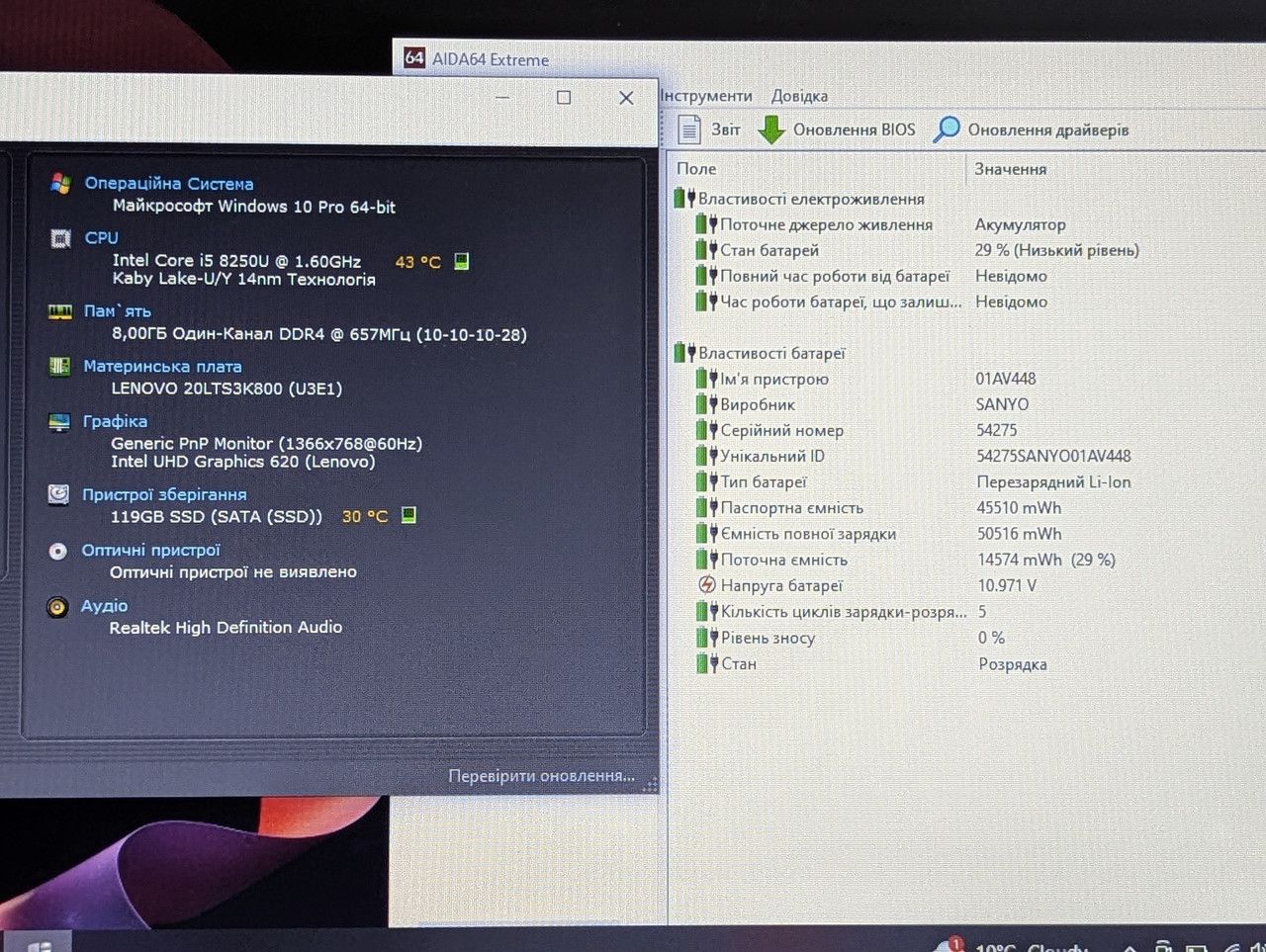This screenshot has width=1266, height=952.
Task: Click the battery icon beside Тип батареї
Action: [x=706, y=481]
